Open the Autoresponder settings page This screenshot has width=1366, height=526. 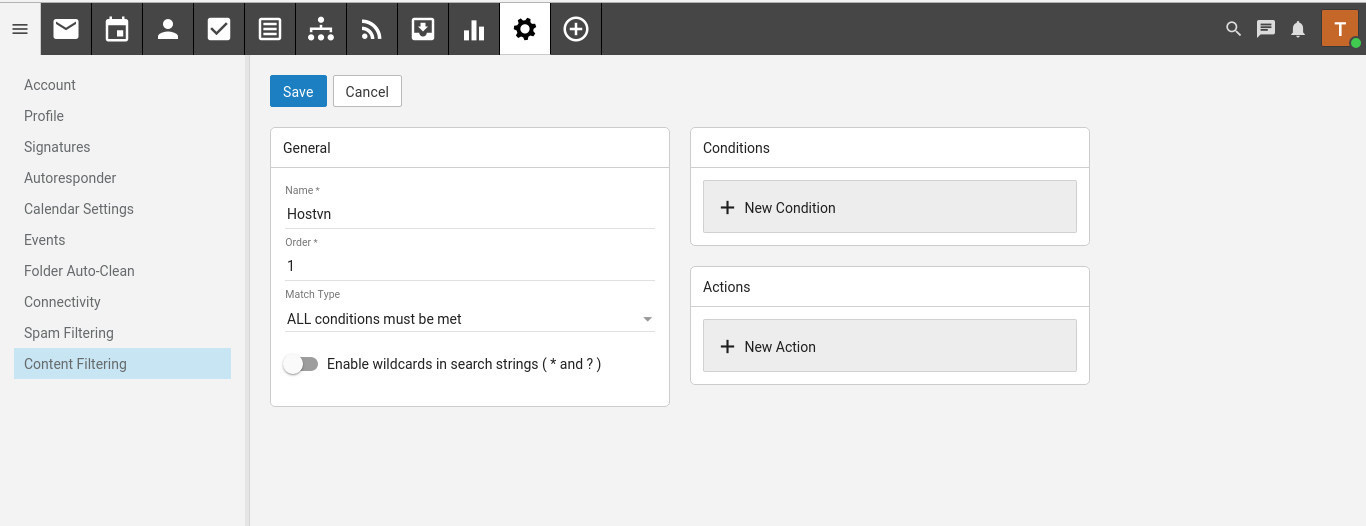70,178
